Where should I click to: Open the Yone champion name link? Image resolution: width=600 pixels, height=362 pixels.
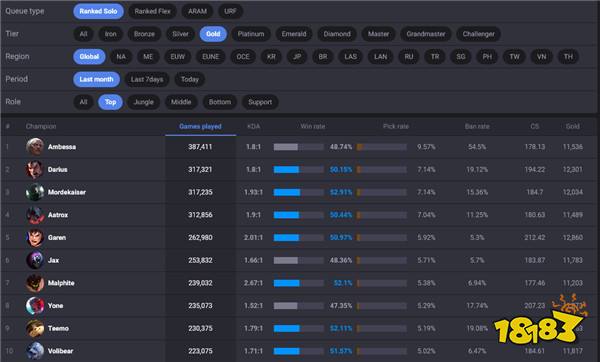tap(55, 305)
